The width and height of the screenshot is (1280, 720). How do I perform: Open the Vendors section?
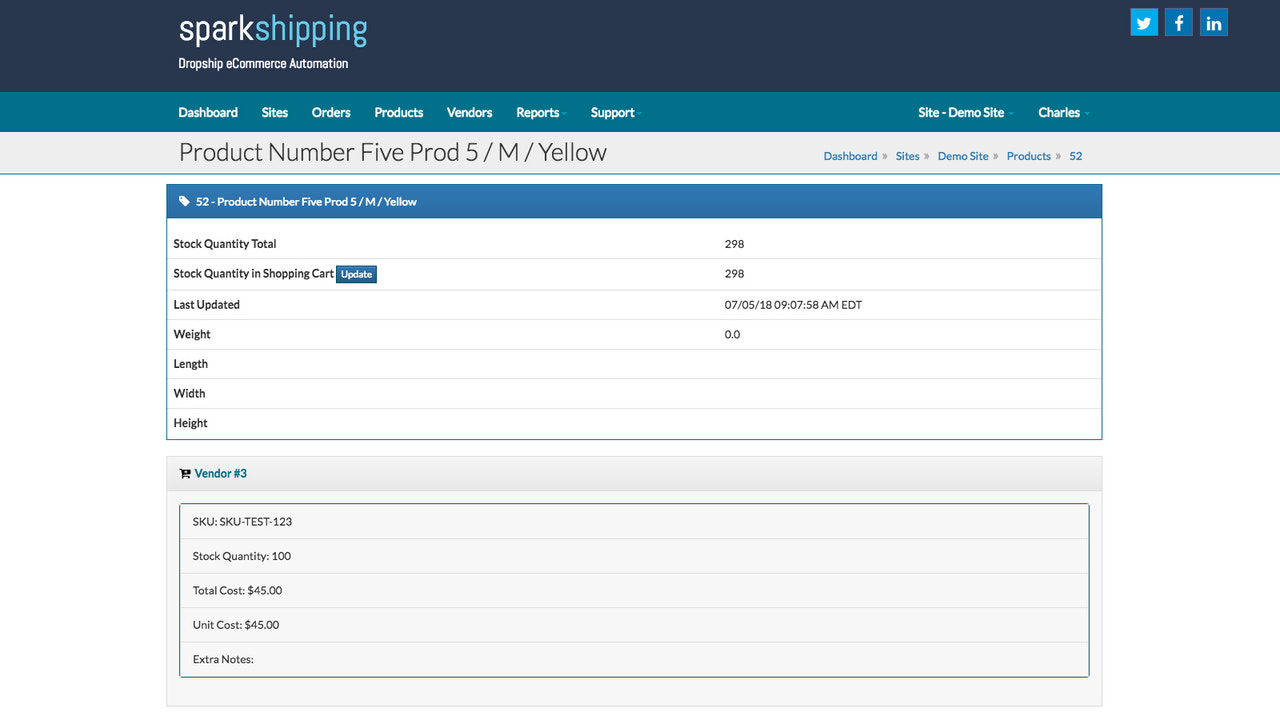click(469, 112)
